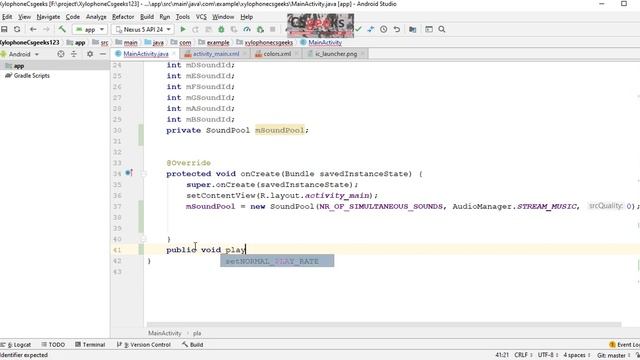This screenshot has width=640, height=360.
Task: Open Search Everywhere magnifier icon
Action: 442,29
